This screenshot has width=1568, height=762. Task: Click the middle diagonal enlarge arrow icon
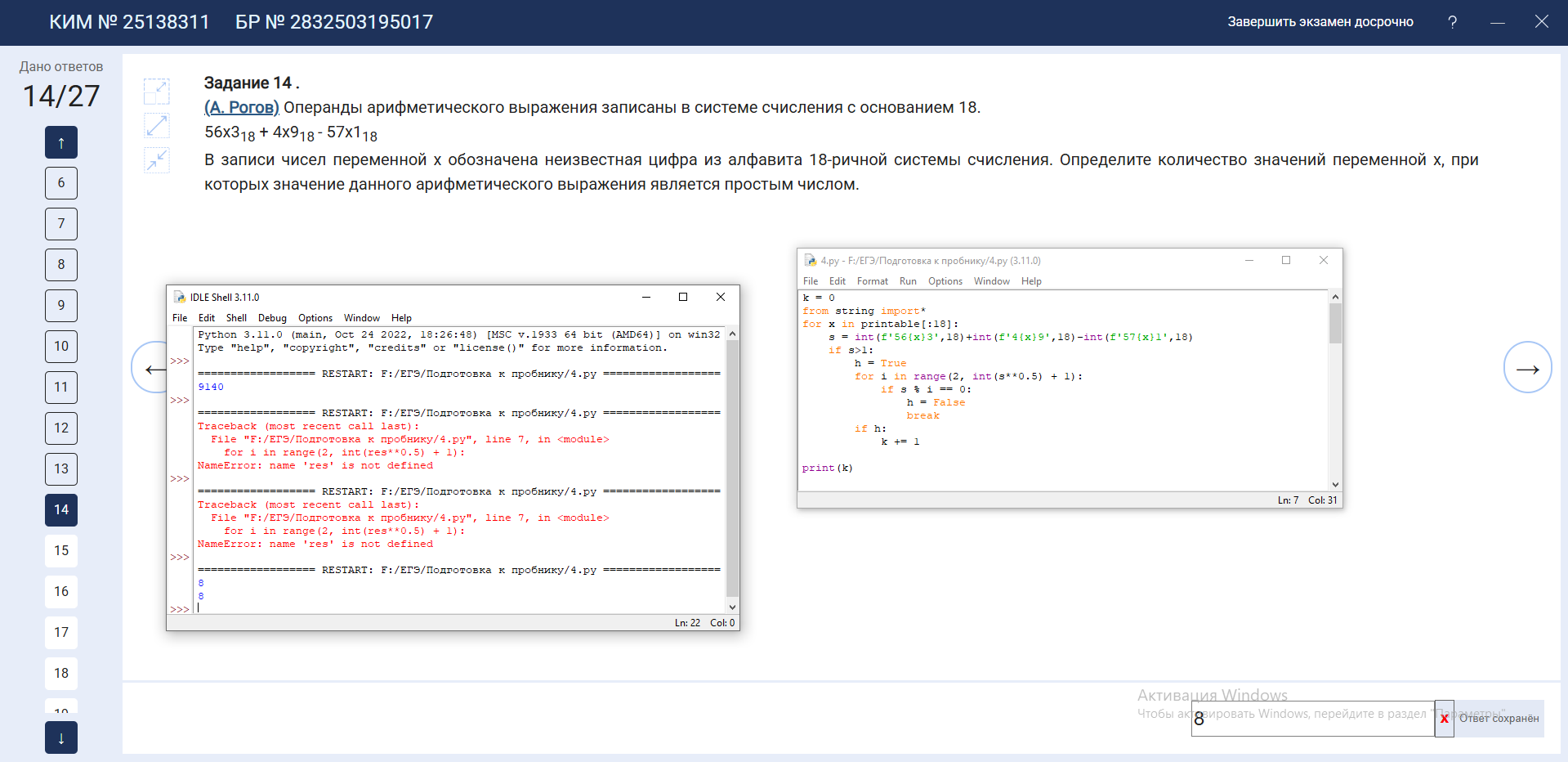156,125
